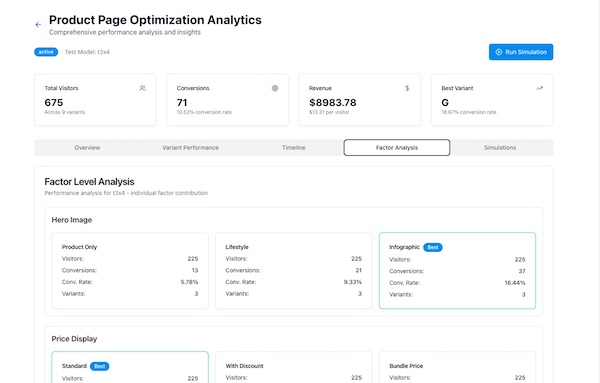The height and width of the screenshot is (383, 600).
Task: Click the visitors icon in Total Visitors card
Action: [142, 88]
